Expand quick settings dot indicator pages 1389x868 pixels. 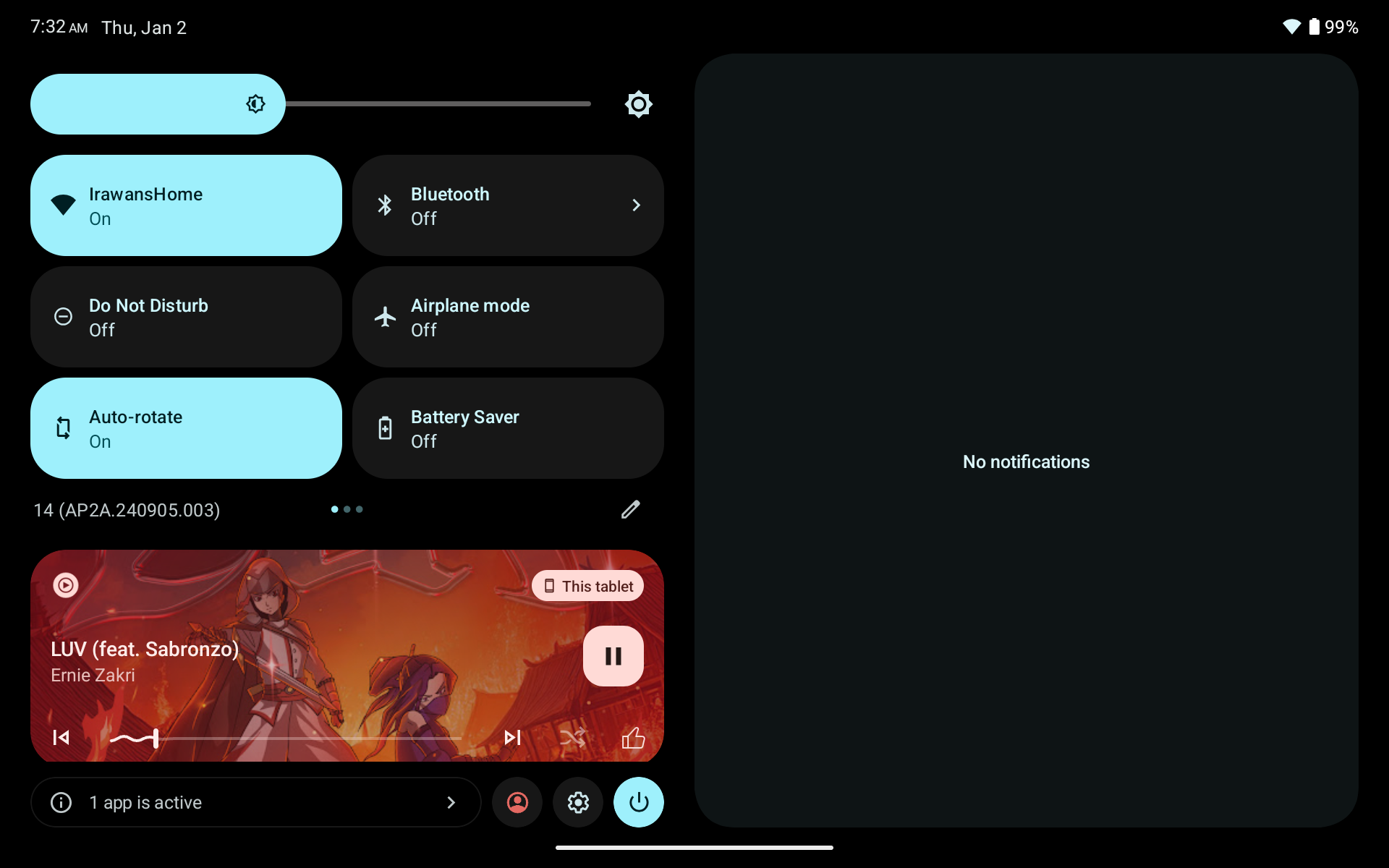347,510
